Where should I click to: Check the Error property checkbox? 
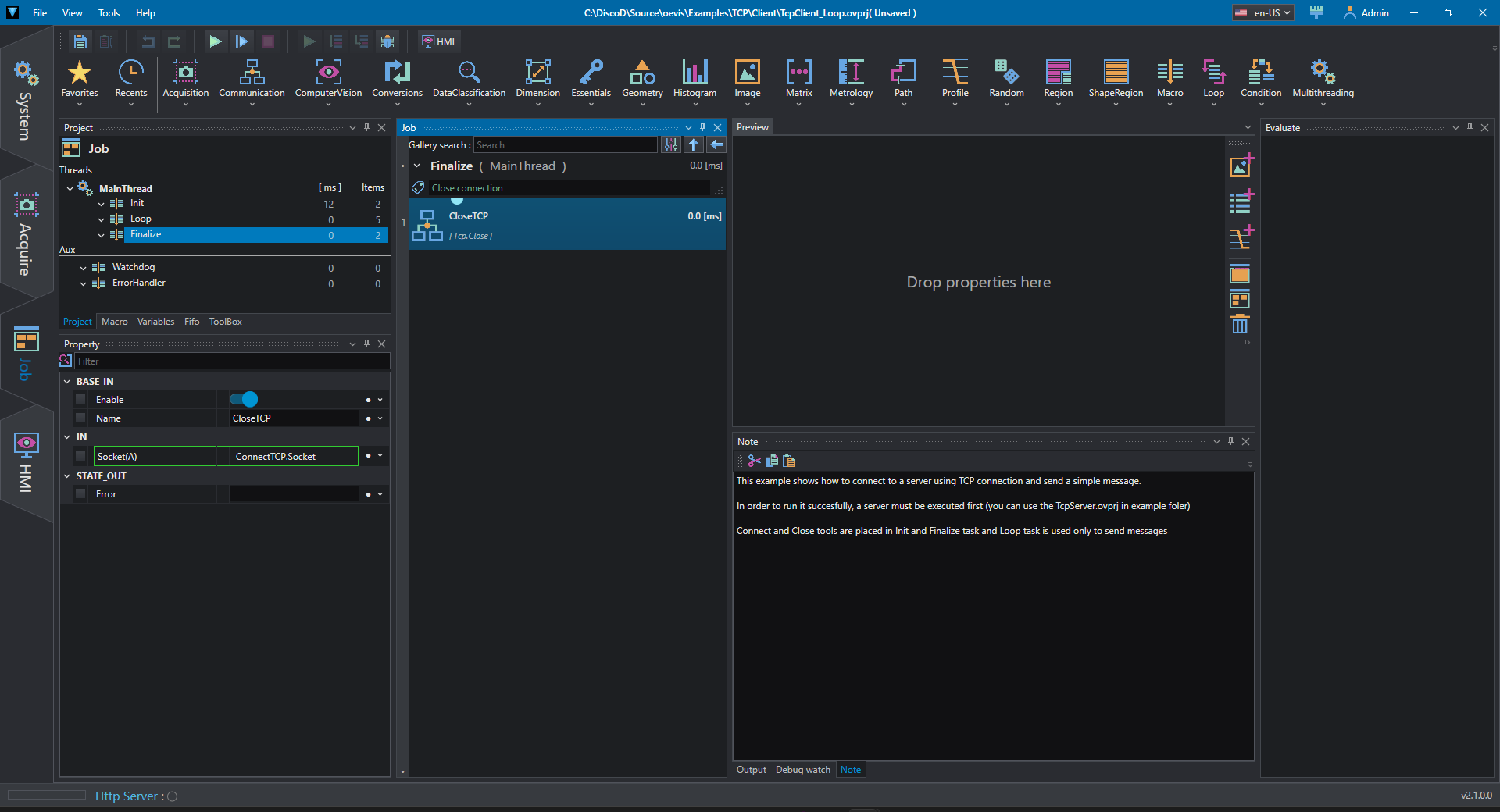click(x=80, y=494)
